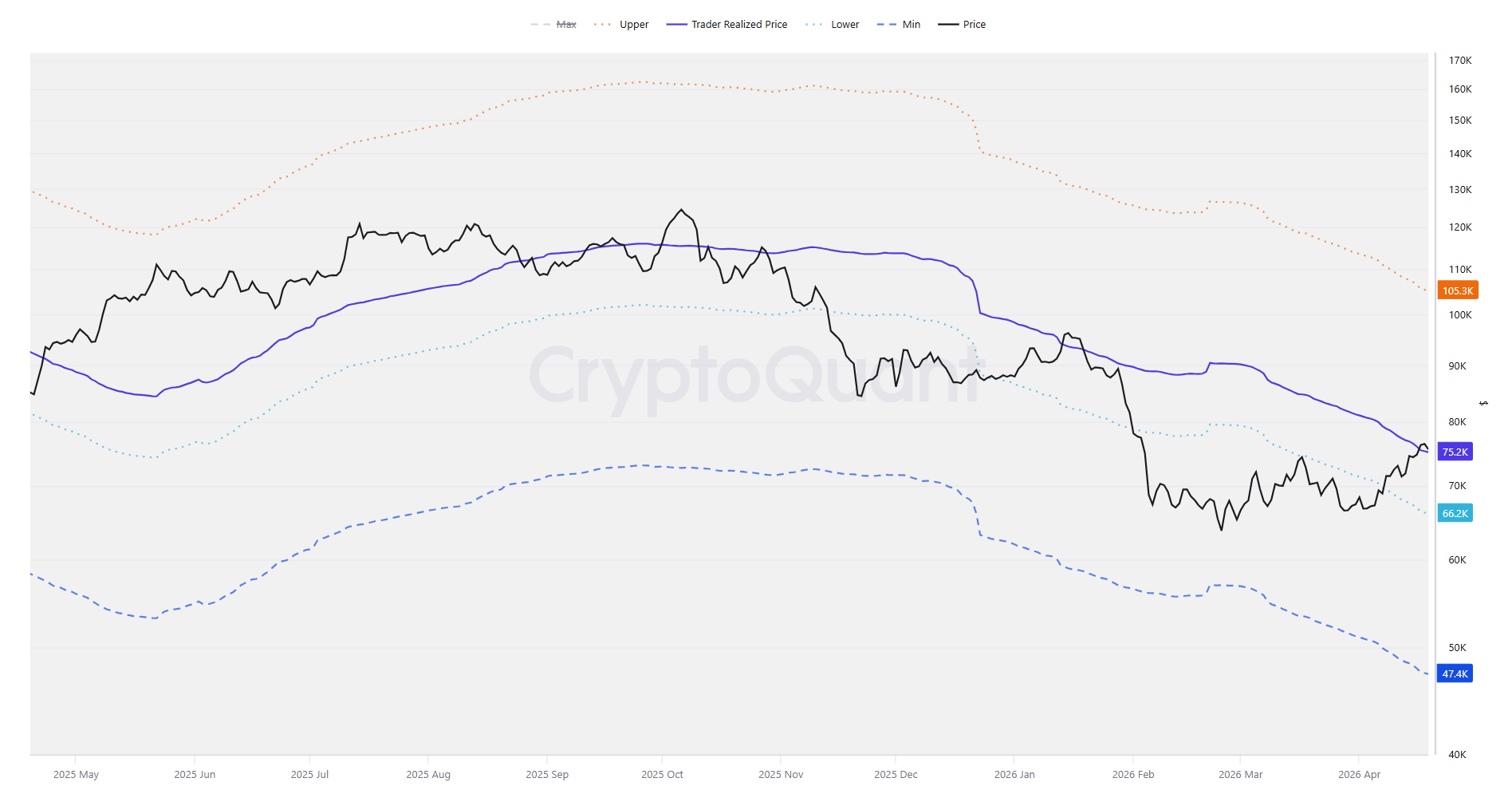This screenshot has height=786, width=1512.
Task: Click the light blue 66.2K value badge
Action: click(x=1455, y=513)
